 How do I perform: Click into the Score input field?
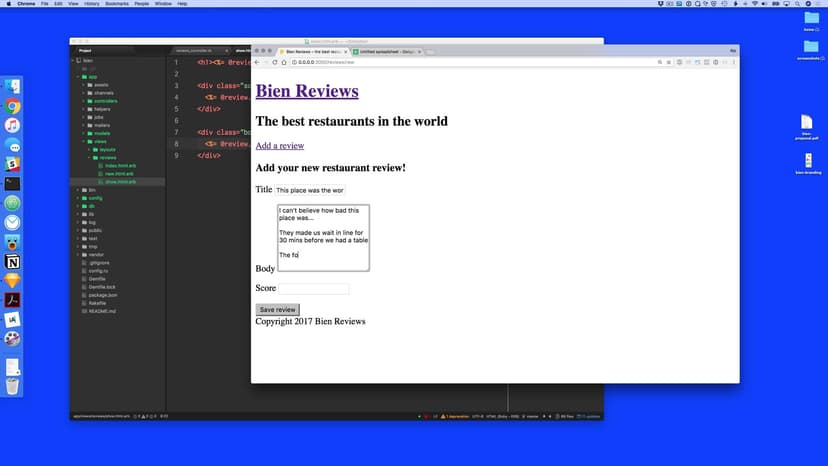point(313,289)
